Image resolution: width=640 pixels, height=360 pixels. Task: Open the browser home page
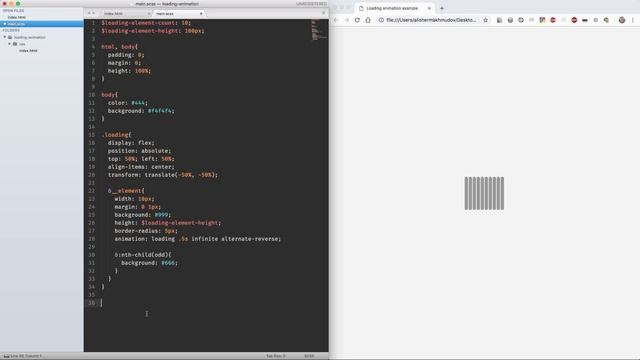point(368,20)
